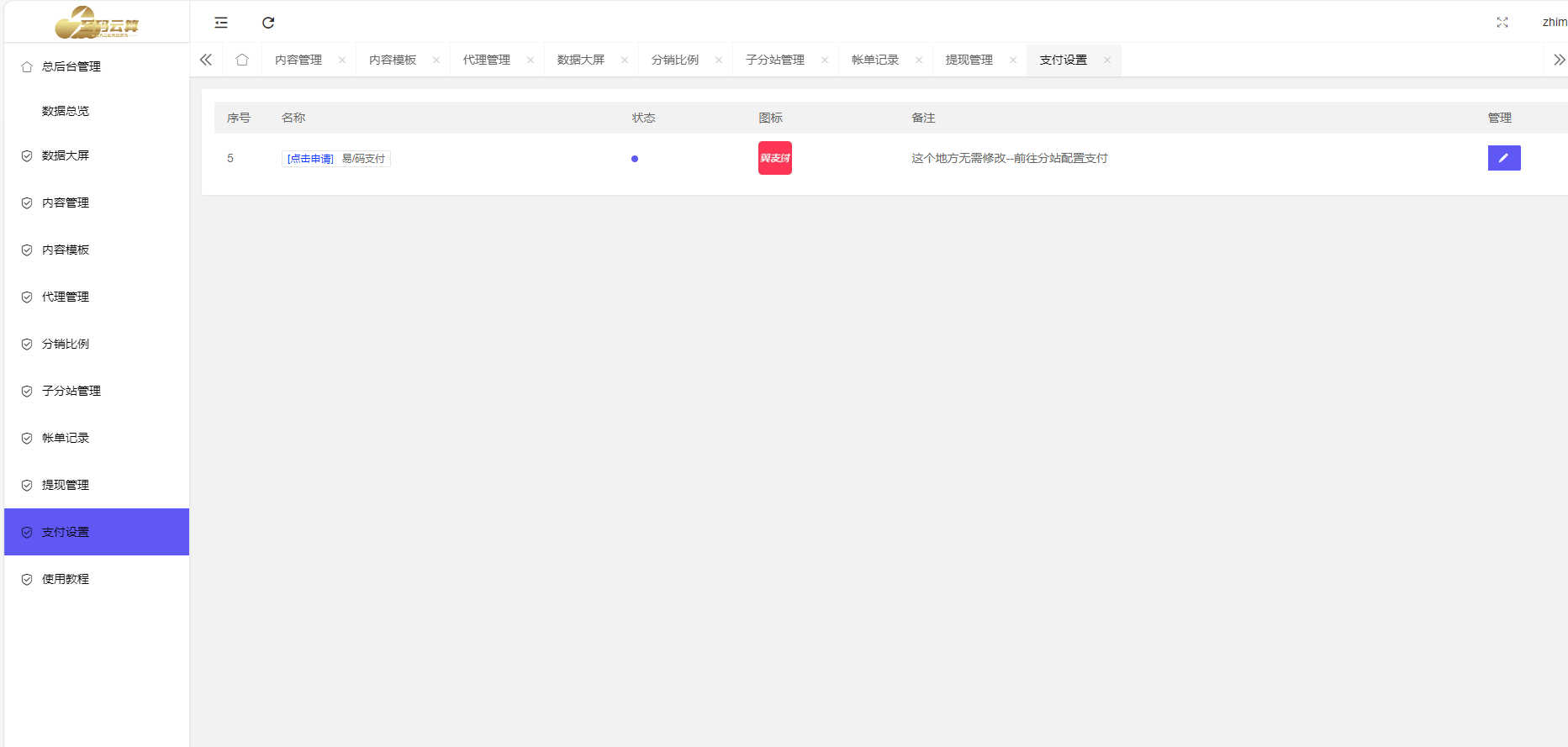Click the 管理 column header
The image size is (1568, 747).
(1500, 118)
